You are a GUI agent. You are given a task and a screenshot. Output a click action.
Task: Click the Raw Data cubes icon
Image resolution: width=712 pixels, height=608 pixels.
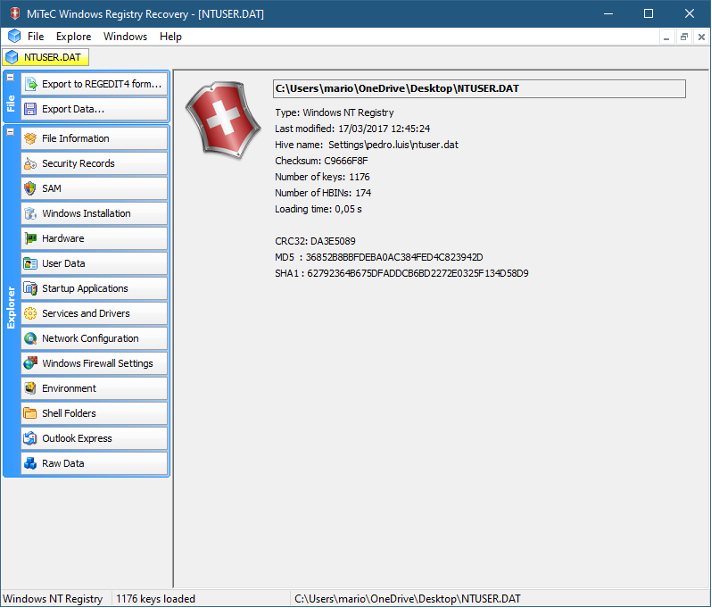point(30,463)
